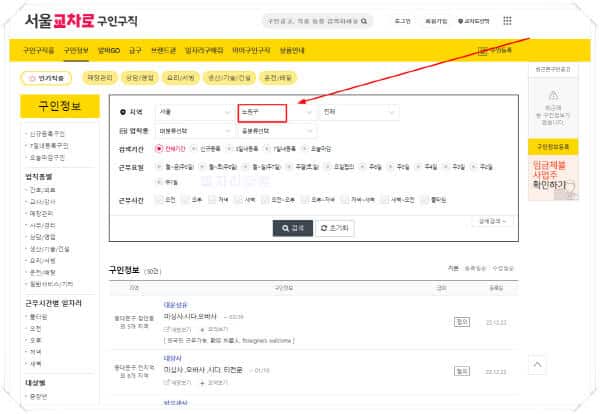600x414 pixels.
Task: Click the 서울교차로 구인구직 logo
Action: coord(81,21)
